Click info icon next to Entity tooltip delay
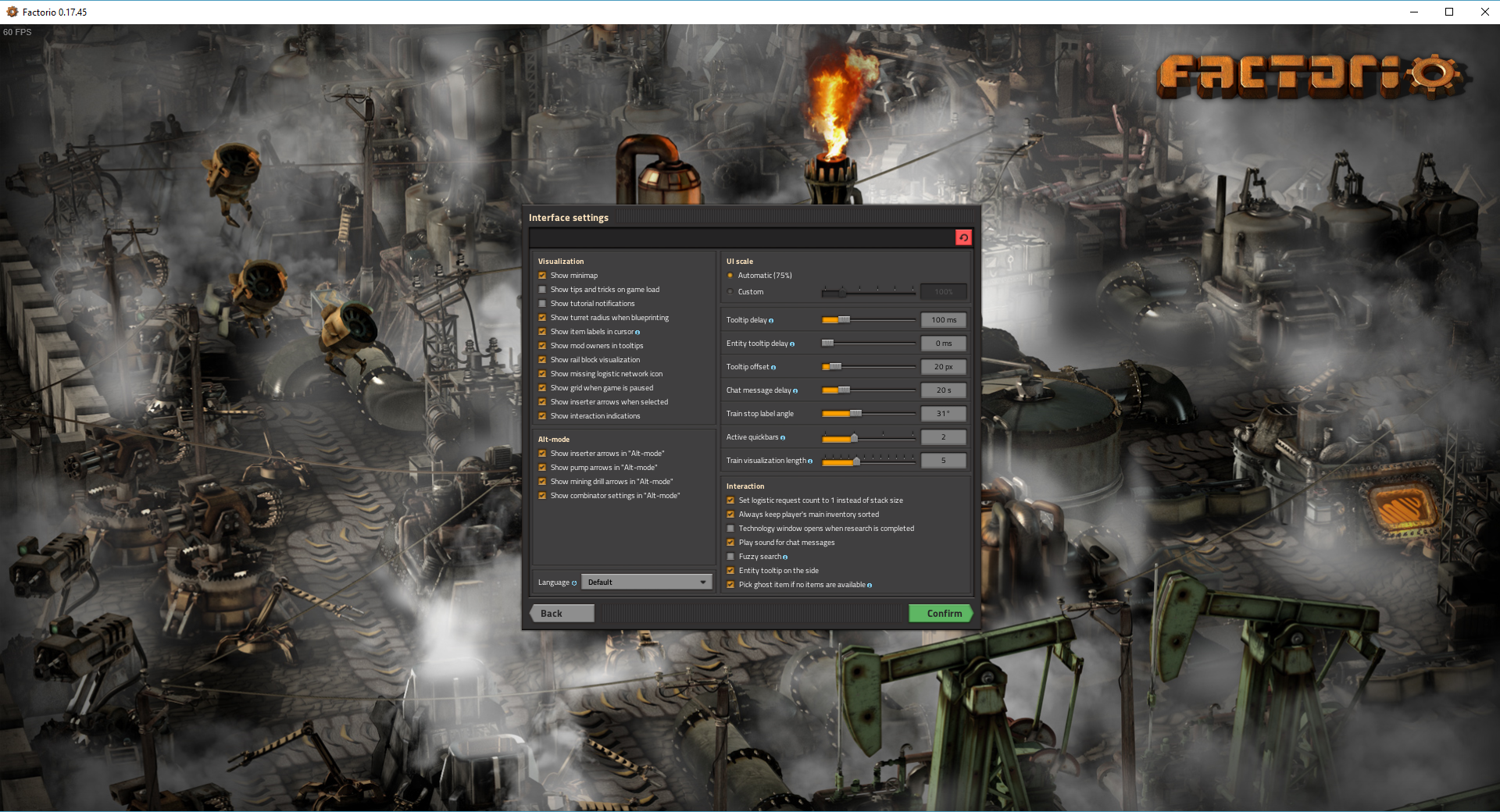The width and height of the screenshot is (1500, 812). pos(792,344)
